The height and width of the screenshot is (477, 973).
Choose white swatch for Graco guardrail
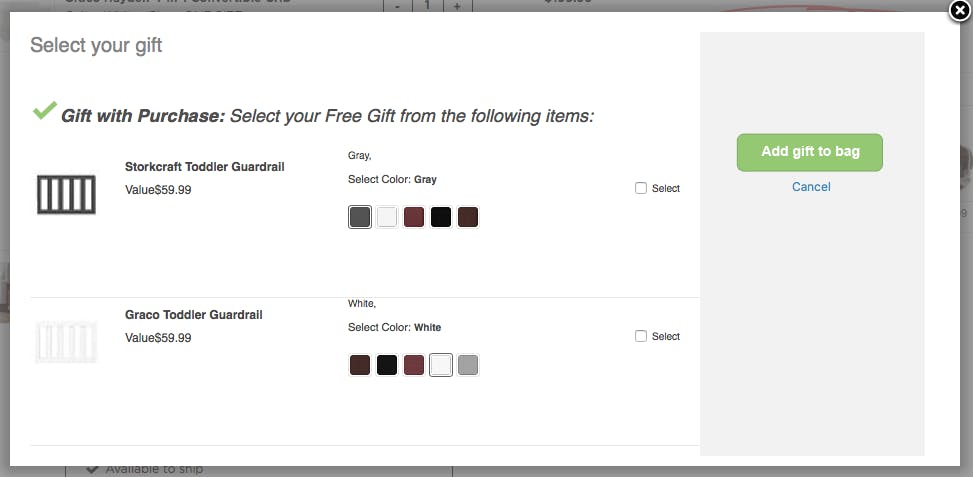point(441,365)
